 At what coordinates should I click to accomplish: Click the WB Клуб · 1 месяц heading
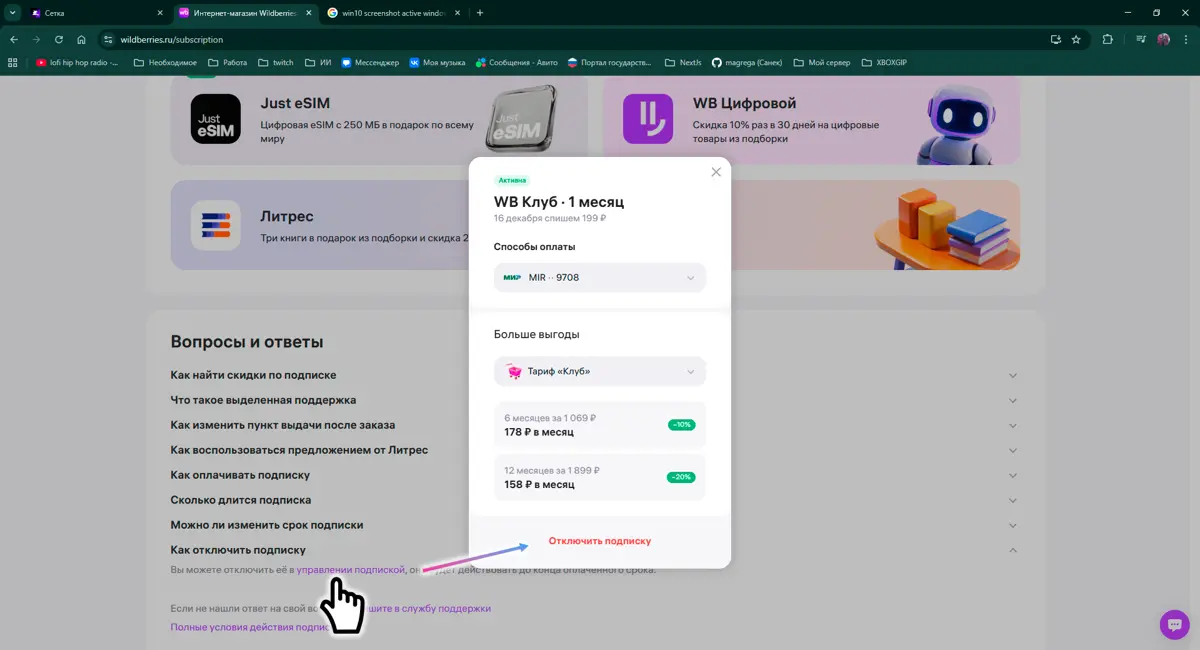(x=559, y=201)
